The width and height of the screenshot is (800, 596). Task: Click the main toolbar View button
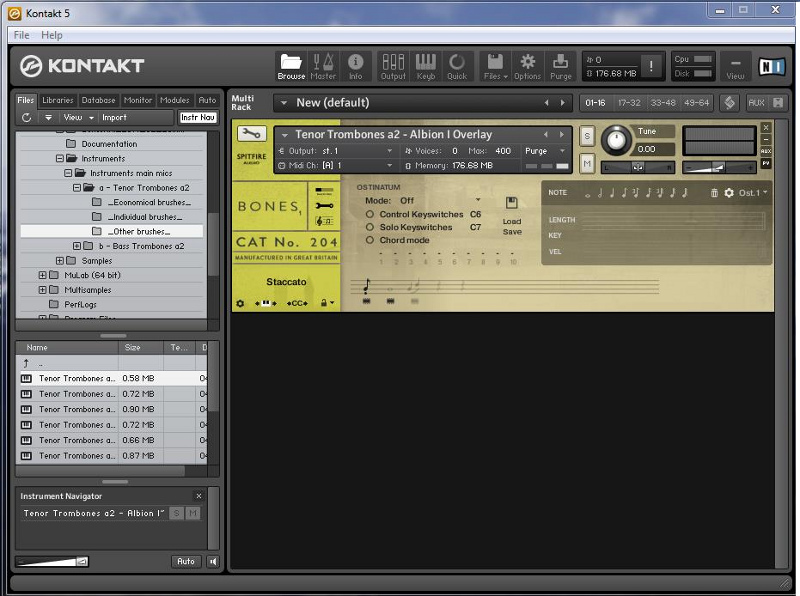735,66
